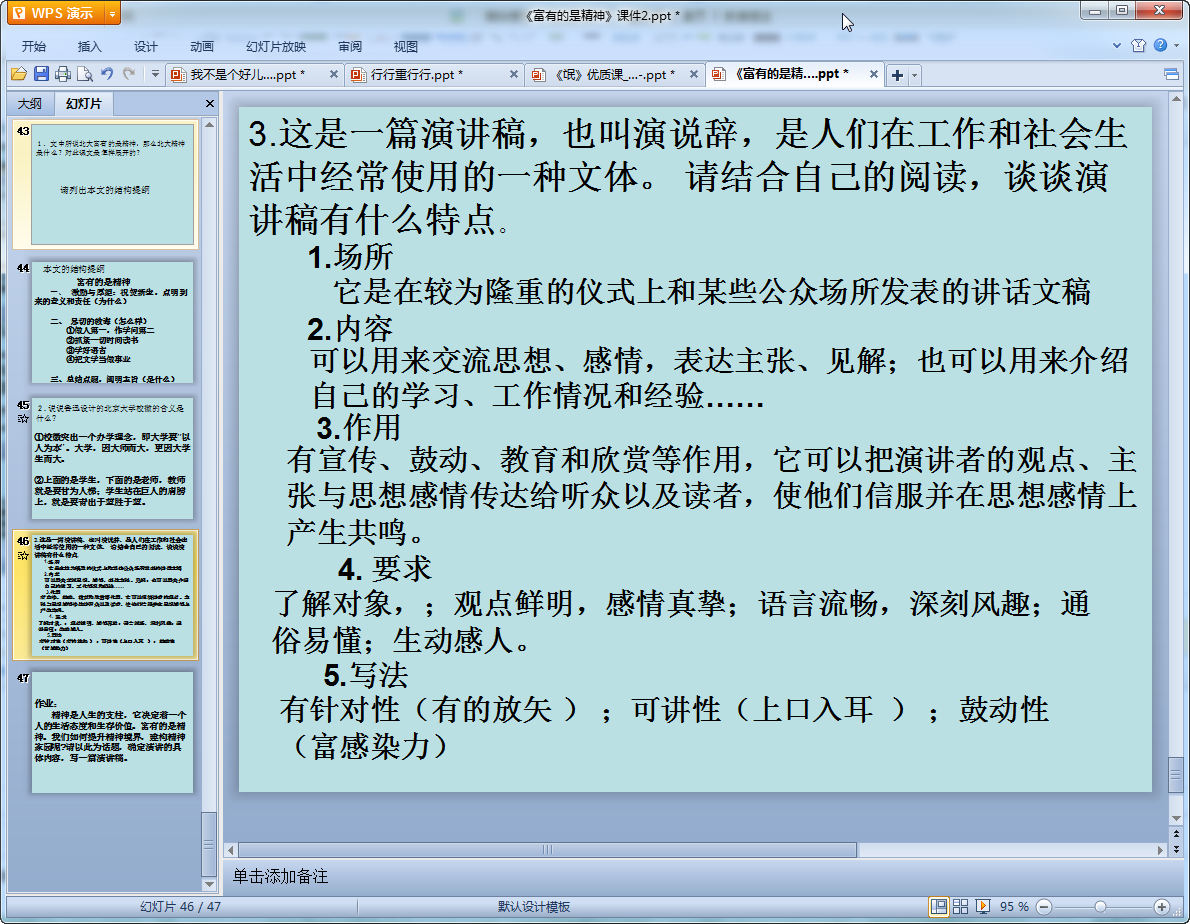Close the 我不是个好儿....ppt document tab

coord(333,74)
